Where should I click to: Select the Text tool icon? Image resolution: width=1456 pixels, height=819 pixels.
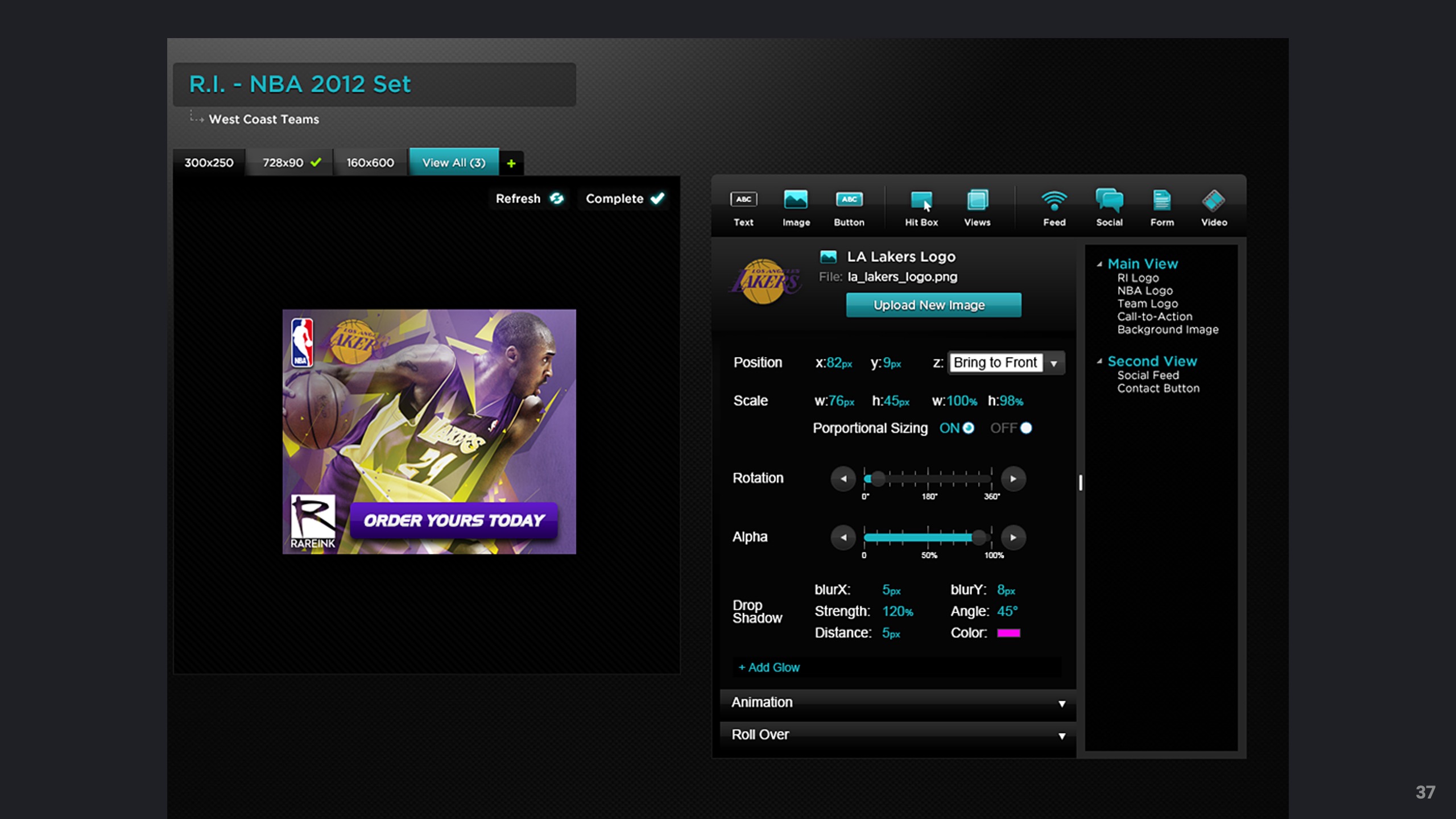(743, 200)
